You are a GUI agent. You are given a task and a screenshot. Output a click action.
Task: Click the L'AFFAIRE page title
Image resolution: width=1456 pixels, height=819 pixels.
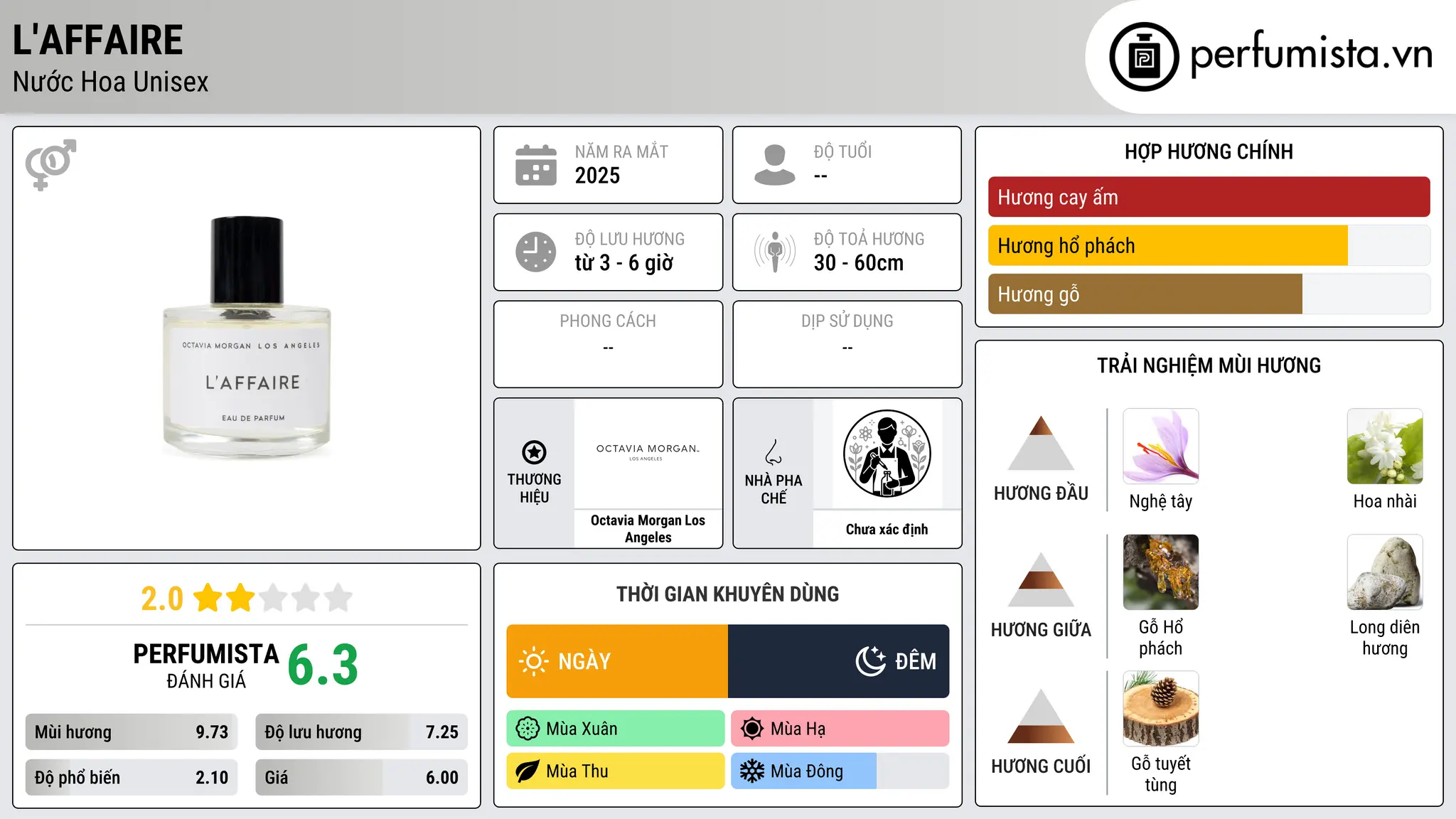tap(98, 40)
